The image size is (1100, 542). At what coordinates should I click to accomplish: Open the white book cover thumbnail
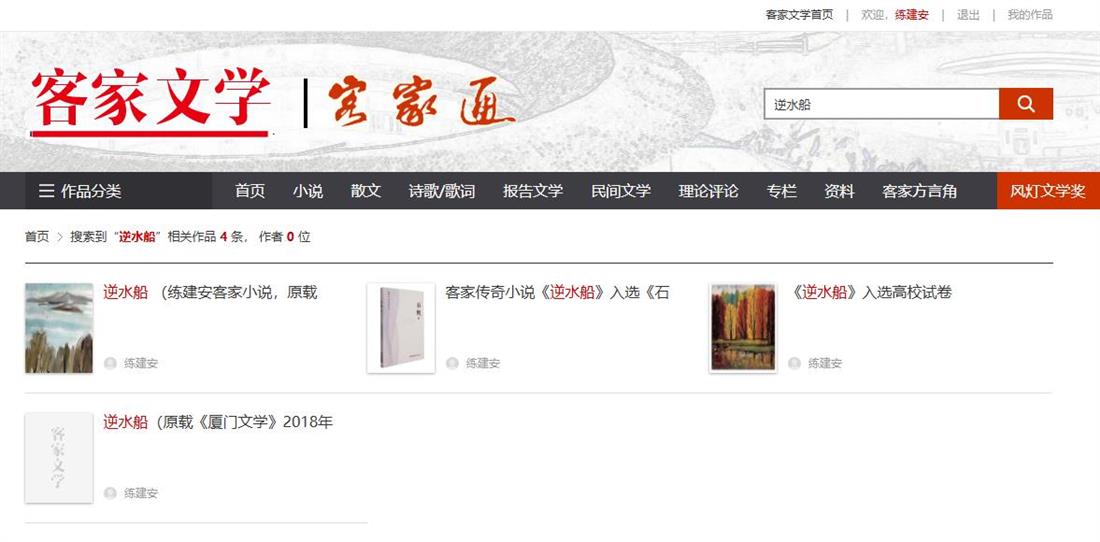point(401,327)
